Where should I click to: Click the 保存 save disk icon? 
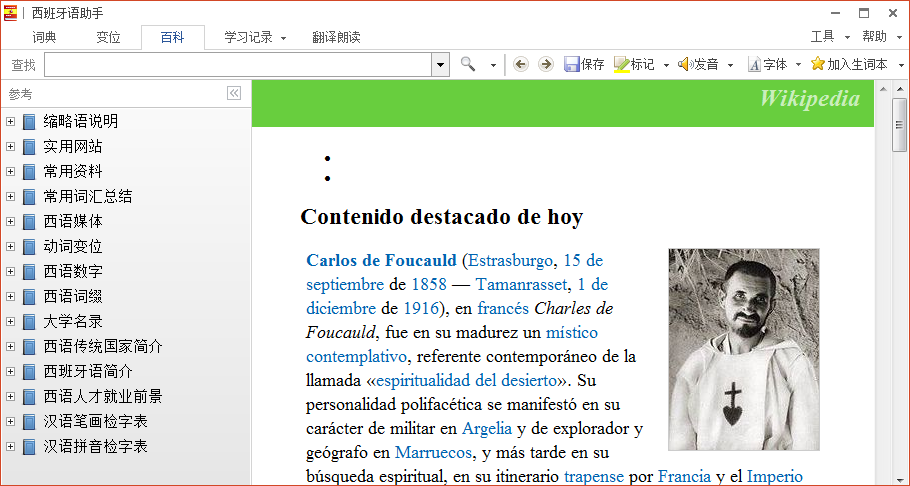[x=572, y=64]
